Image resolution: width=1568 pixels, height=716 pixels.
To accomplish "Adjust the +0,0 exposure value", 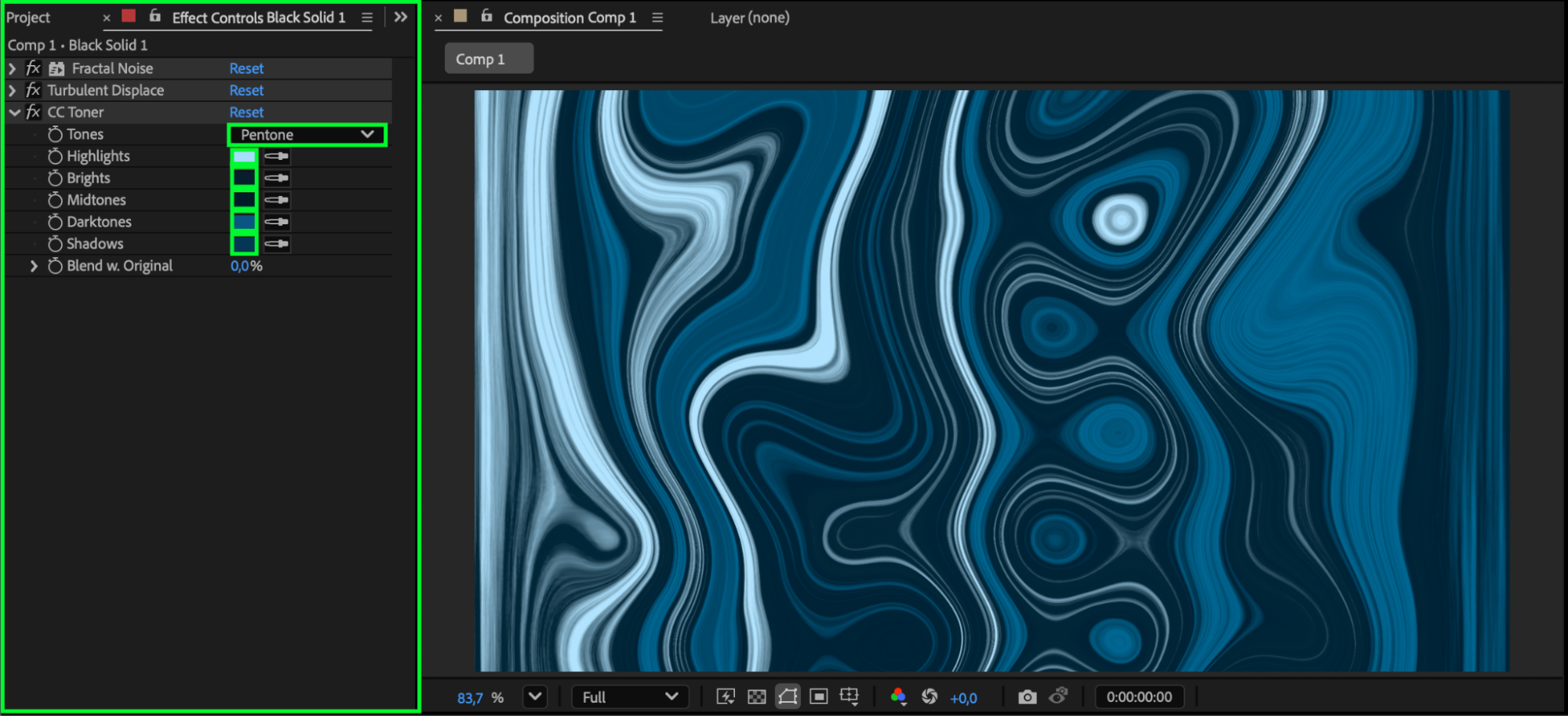I will point(963,697).
